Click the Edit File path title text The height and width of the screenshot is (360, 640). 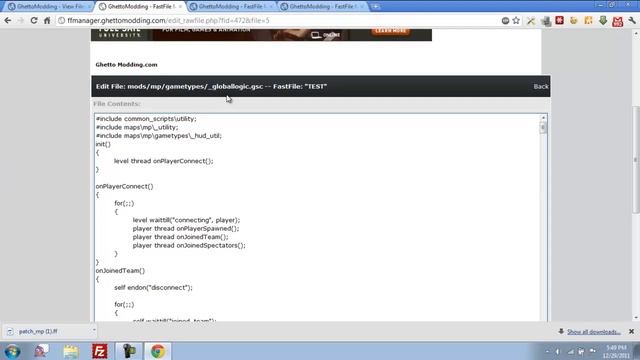211,87
